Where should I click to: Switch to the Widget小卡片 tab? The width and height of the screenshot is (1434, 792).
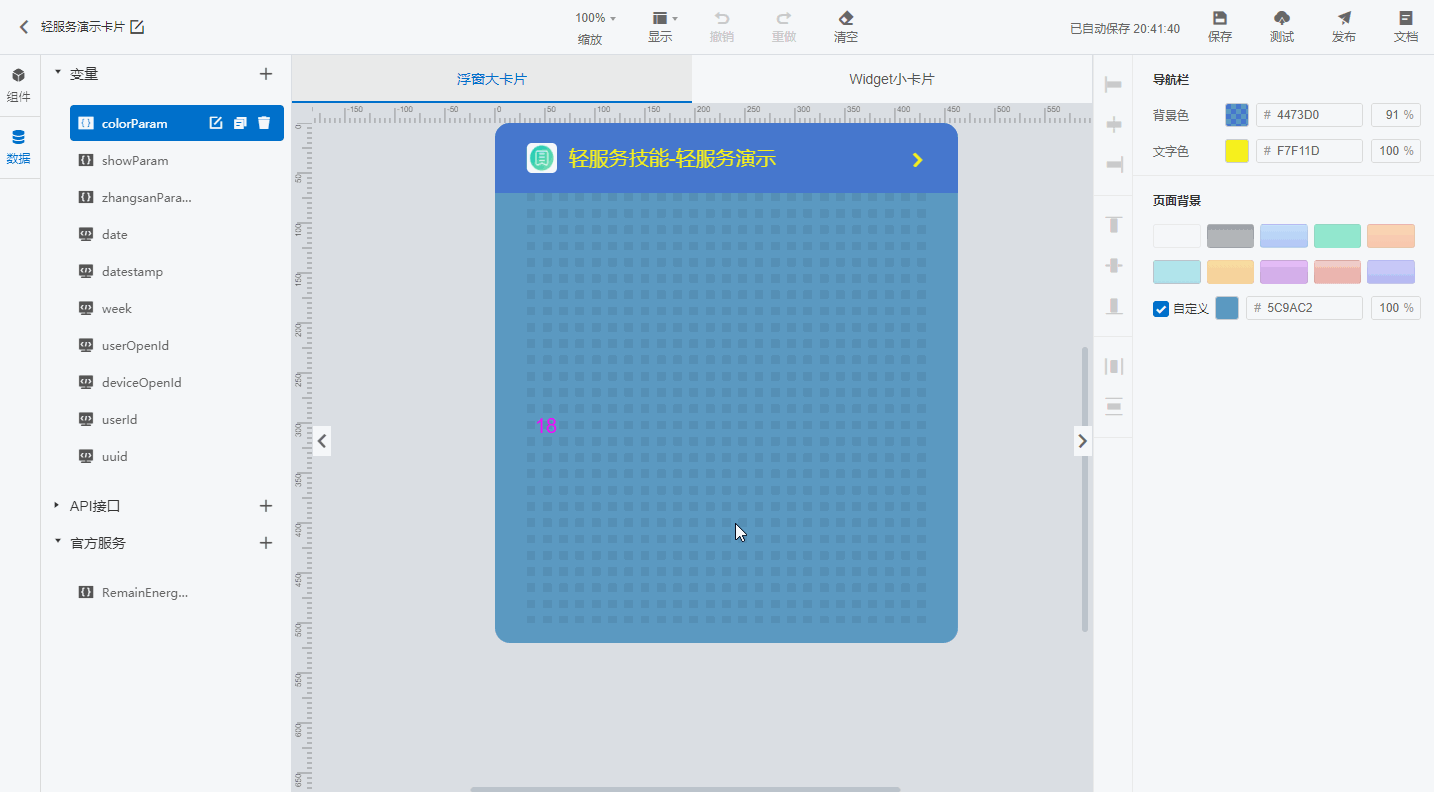892,79
